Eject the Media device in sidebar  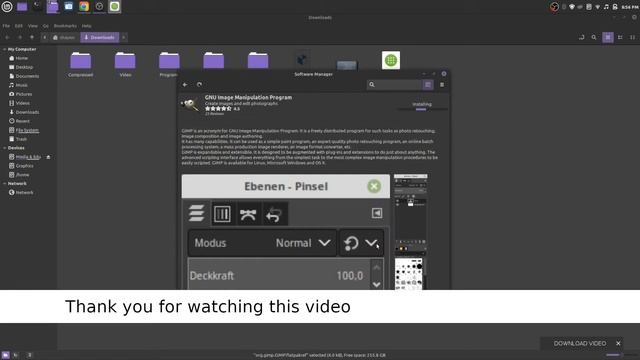click(48, 157)
